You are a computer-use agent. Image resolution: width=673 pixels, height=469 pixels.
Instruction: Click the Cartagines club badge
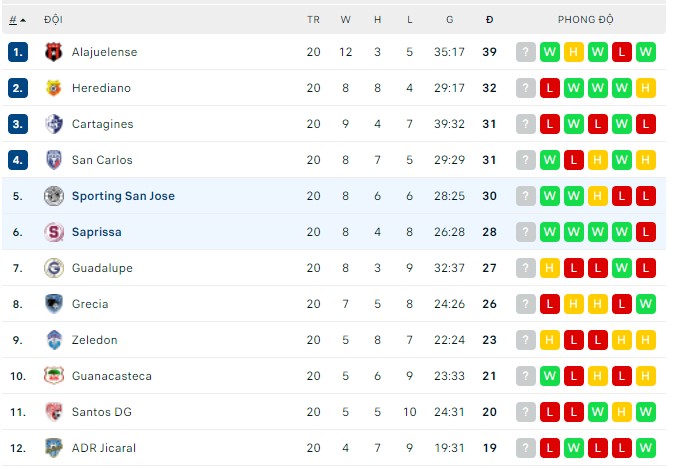click(x=54, y=124)
